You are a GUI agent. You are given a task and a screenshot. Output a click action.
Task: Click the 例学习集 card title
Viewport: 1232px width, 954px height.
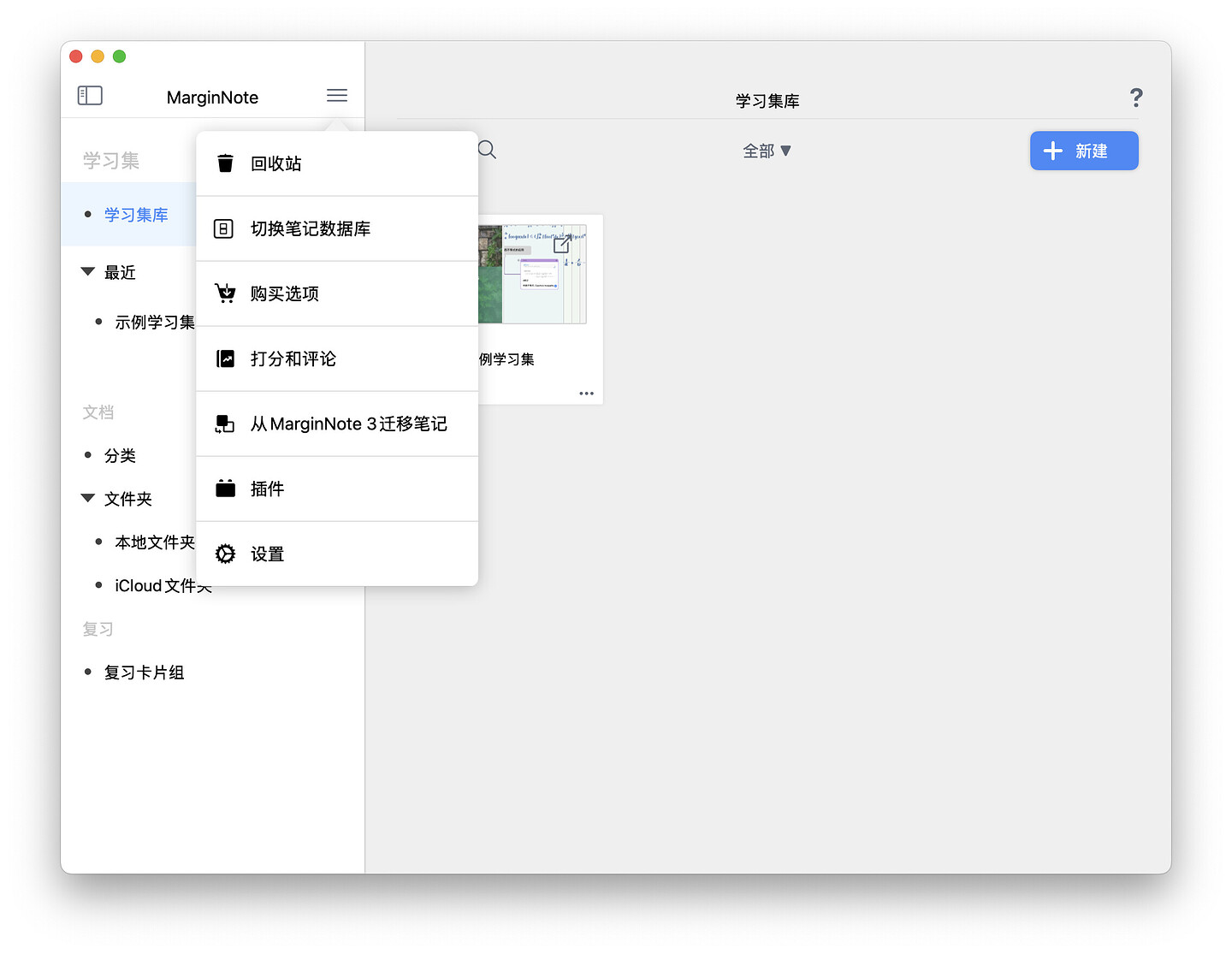point(506,359)
